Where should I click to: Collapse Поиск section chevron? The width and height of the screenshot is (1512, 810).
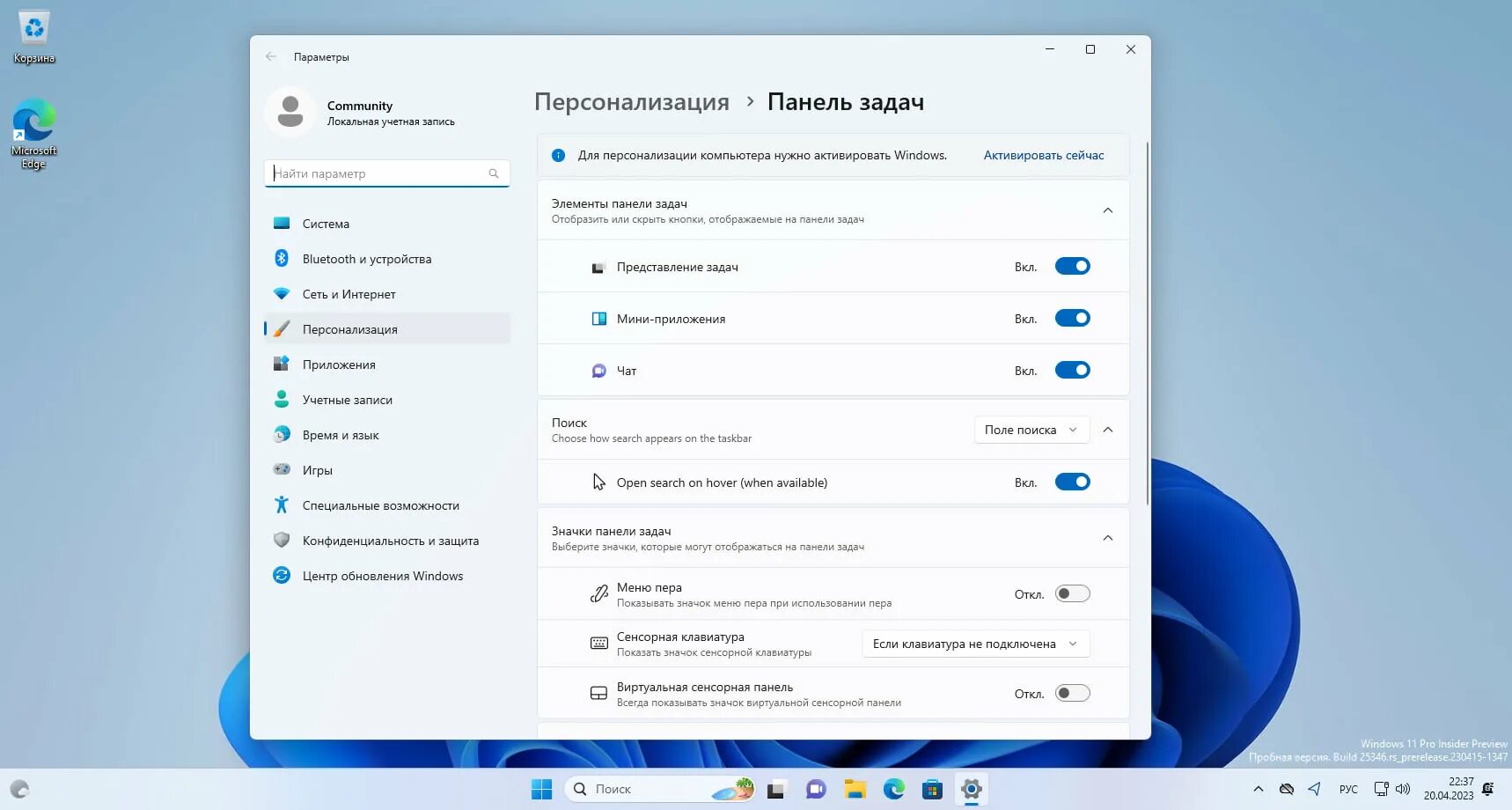[x=1108, y=430]
